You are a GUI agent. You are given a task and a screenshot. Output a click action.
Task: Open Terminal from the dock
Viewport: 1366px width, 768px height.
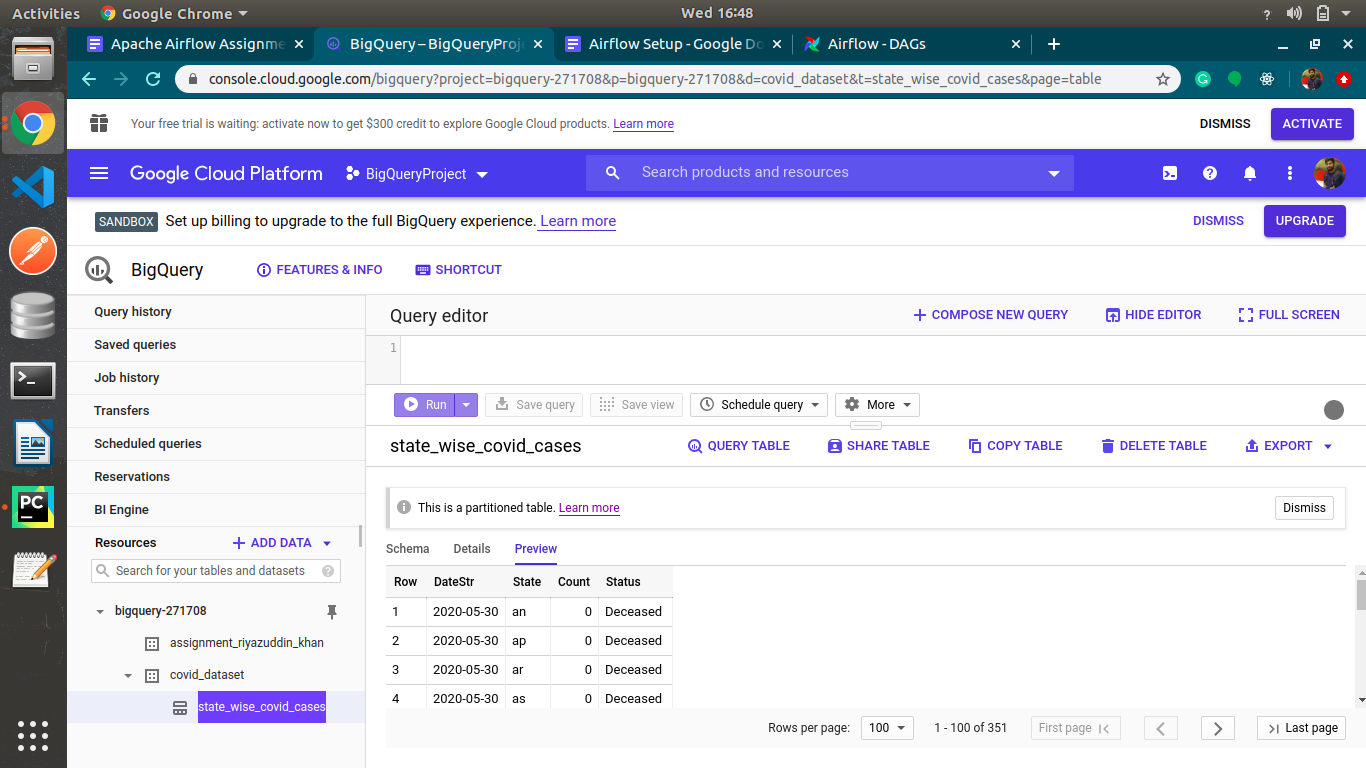pos(33,380)
